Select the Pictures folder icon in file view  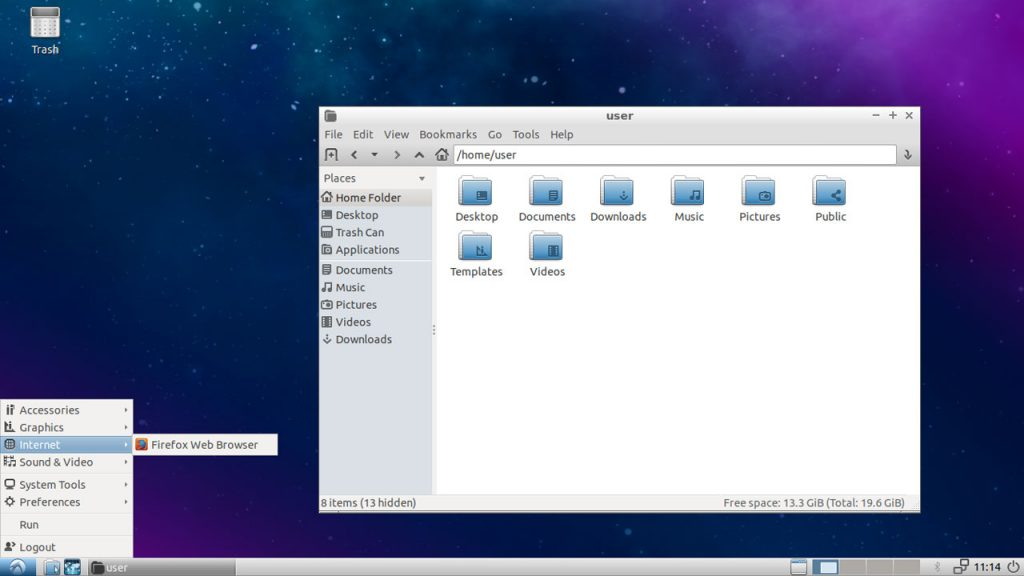[759, 191]
